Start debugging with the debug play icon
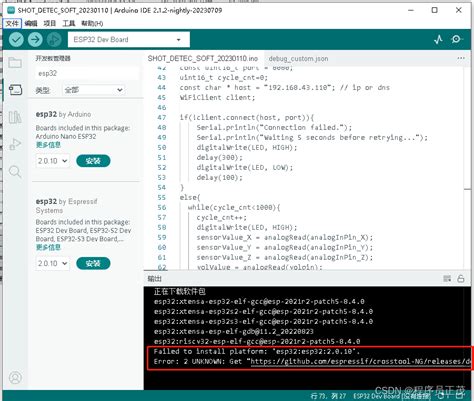This screenshot has width=474, height=401. [54, 40]
